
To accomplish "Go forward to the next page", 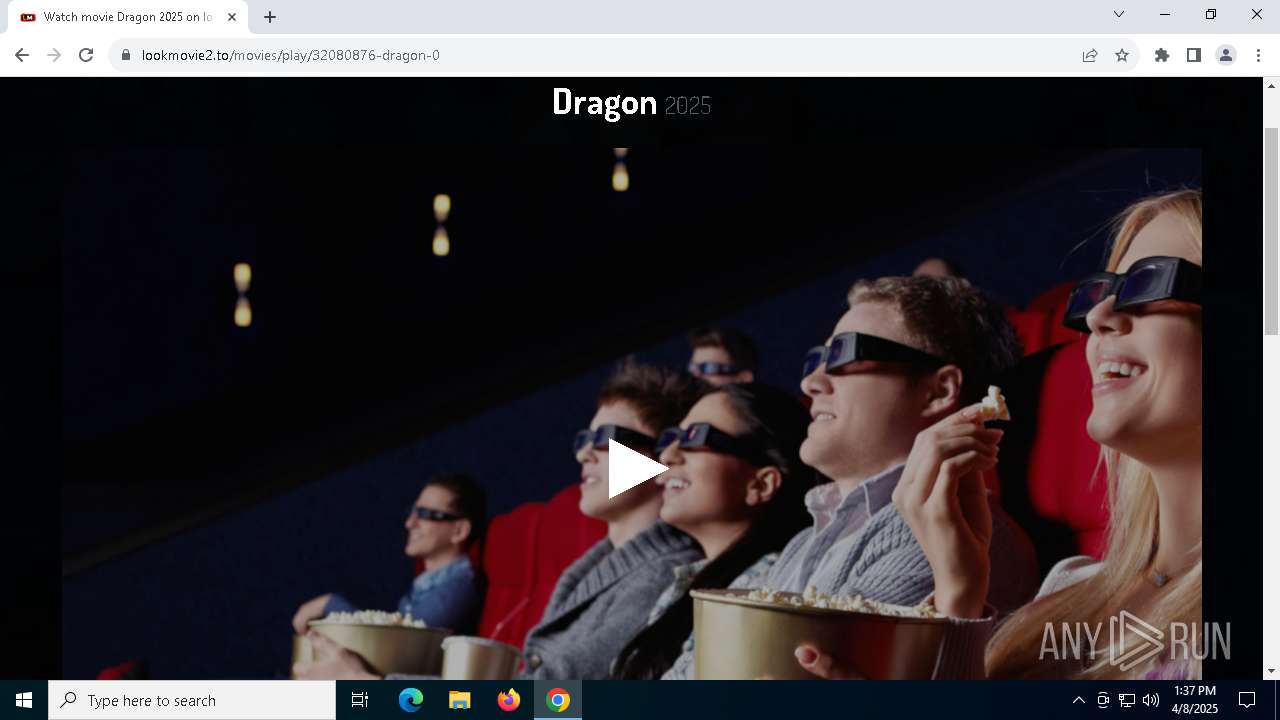I will point(54,55).
